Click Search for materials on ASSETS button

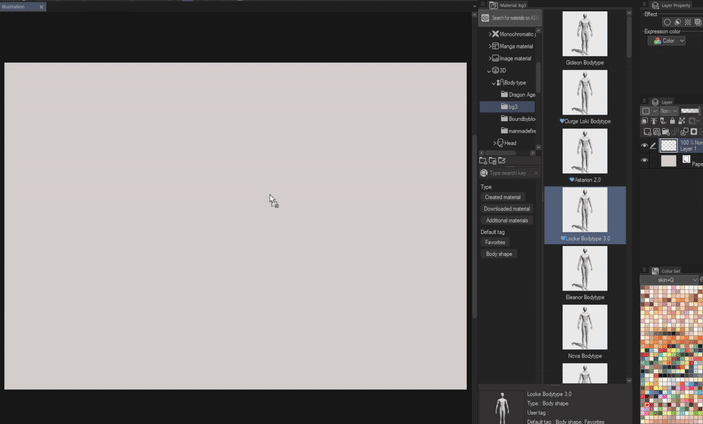[x=510, y=18]
